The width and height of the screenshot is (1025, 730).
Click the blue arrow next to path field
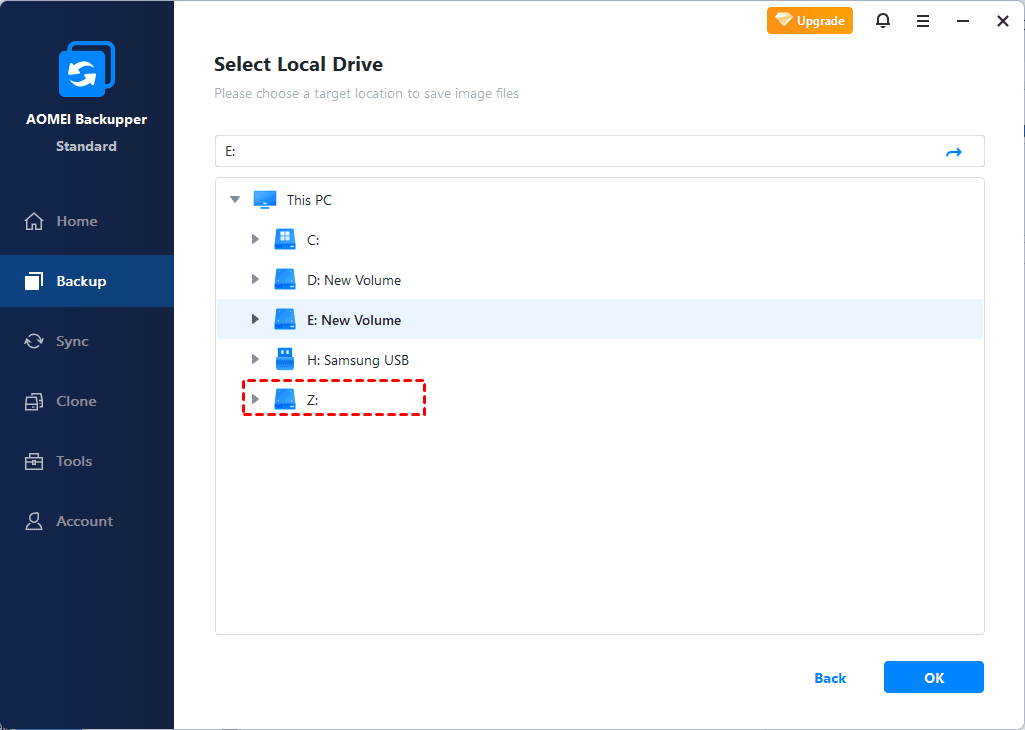coord(953,151)
